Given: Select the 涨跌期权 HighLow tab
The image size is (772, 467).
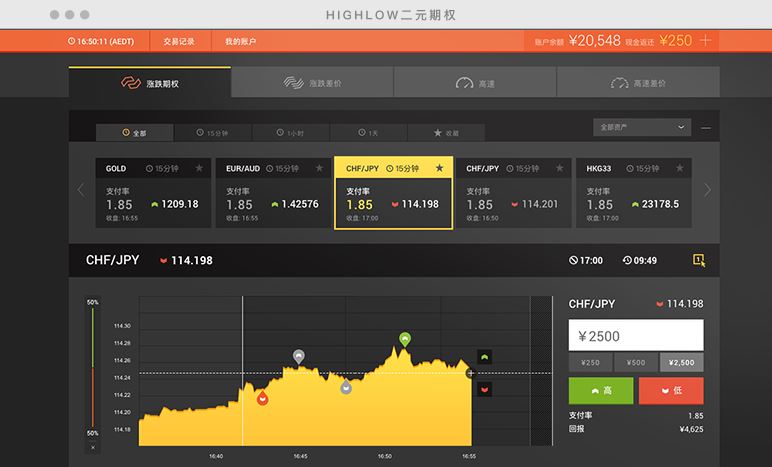Looking at the screenshot, I should [x=150, y=83].
